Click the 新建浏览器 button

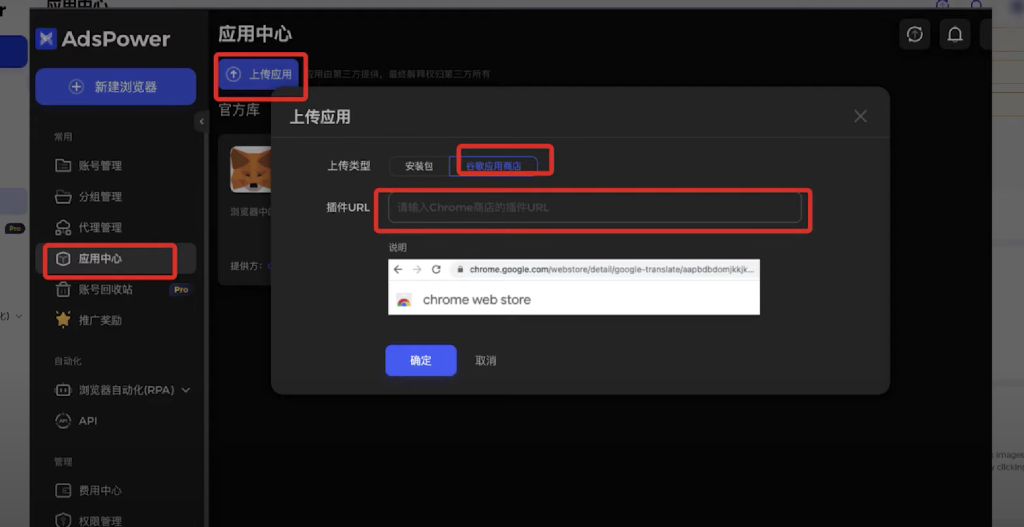[x=116, y=87]
